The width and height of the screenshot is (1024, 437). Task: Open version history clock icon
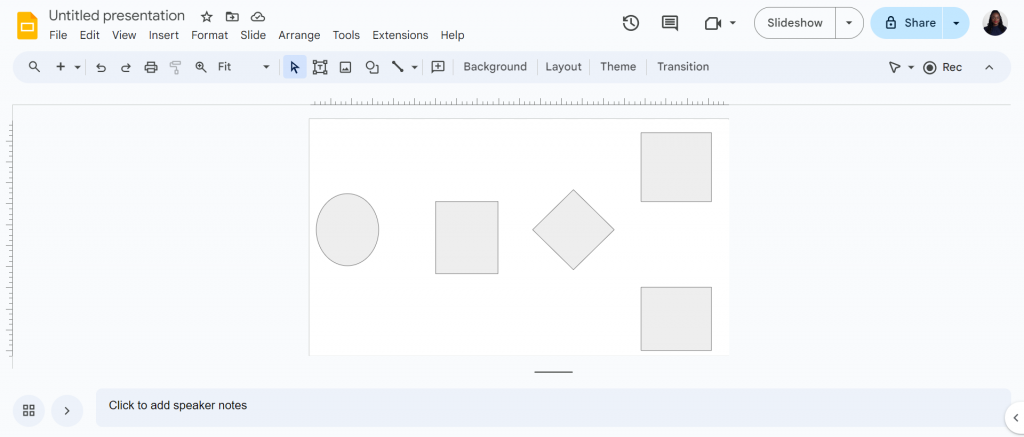pyautogui.click(x=630, y=23)
